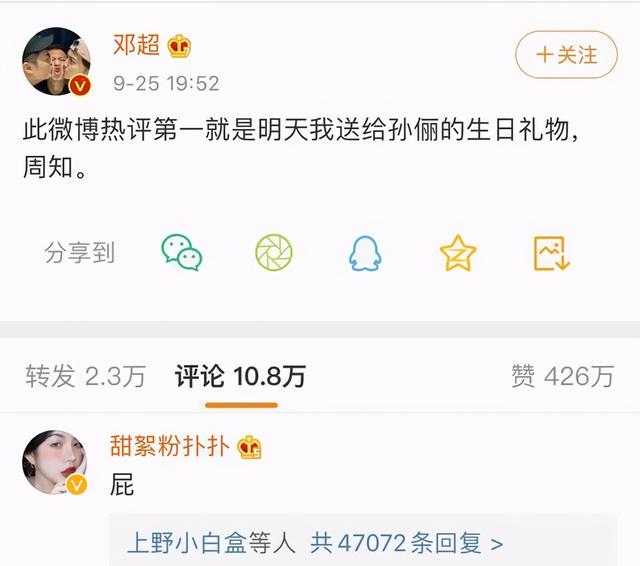Open the 赞 426万 likes tab
Viewport: 640px width, 566px height.
pyautogui.click(x=562, y=376)
